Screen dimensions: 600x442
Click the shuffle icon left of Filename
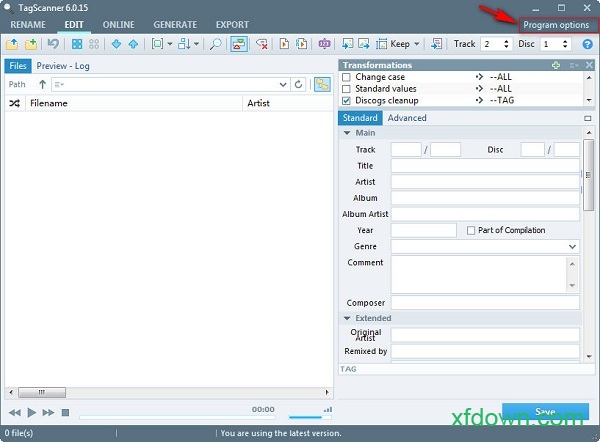pos(15,103)
